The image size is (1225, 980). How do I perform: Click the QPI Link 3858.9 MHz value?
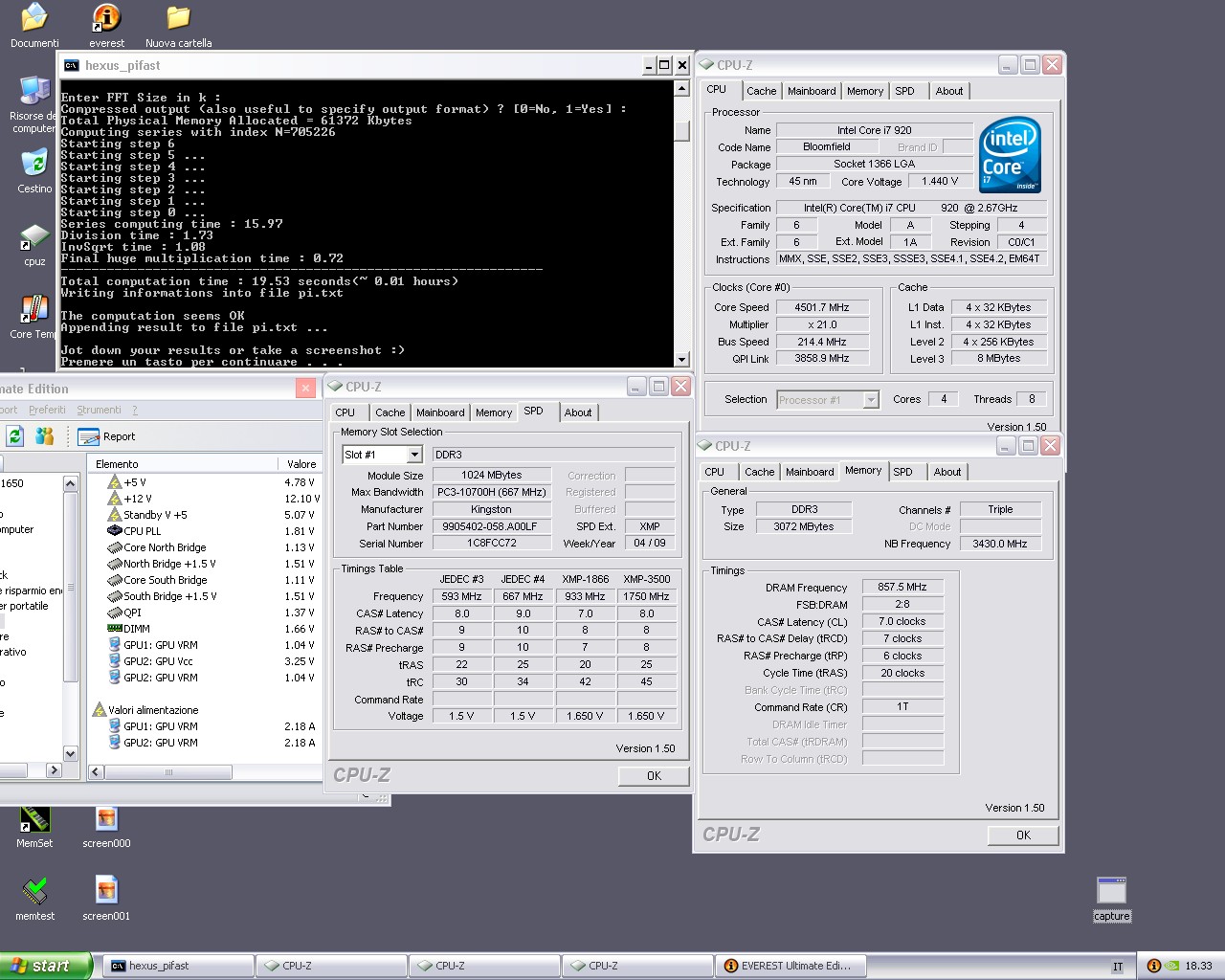pos(821,358)
